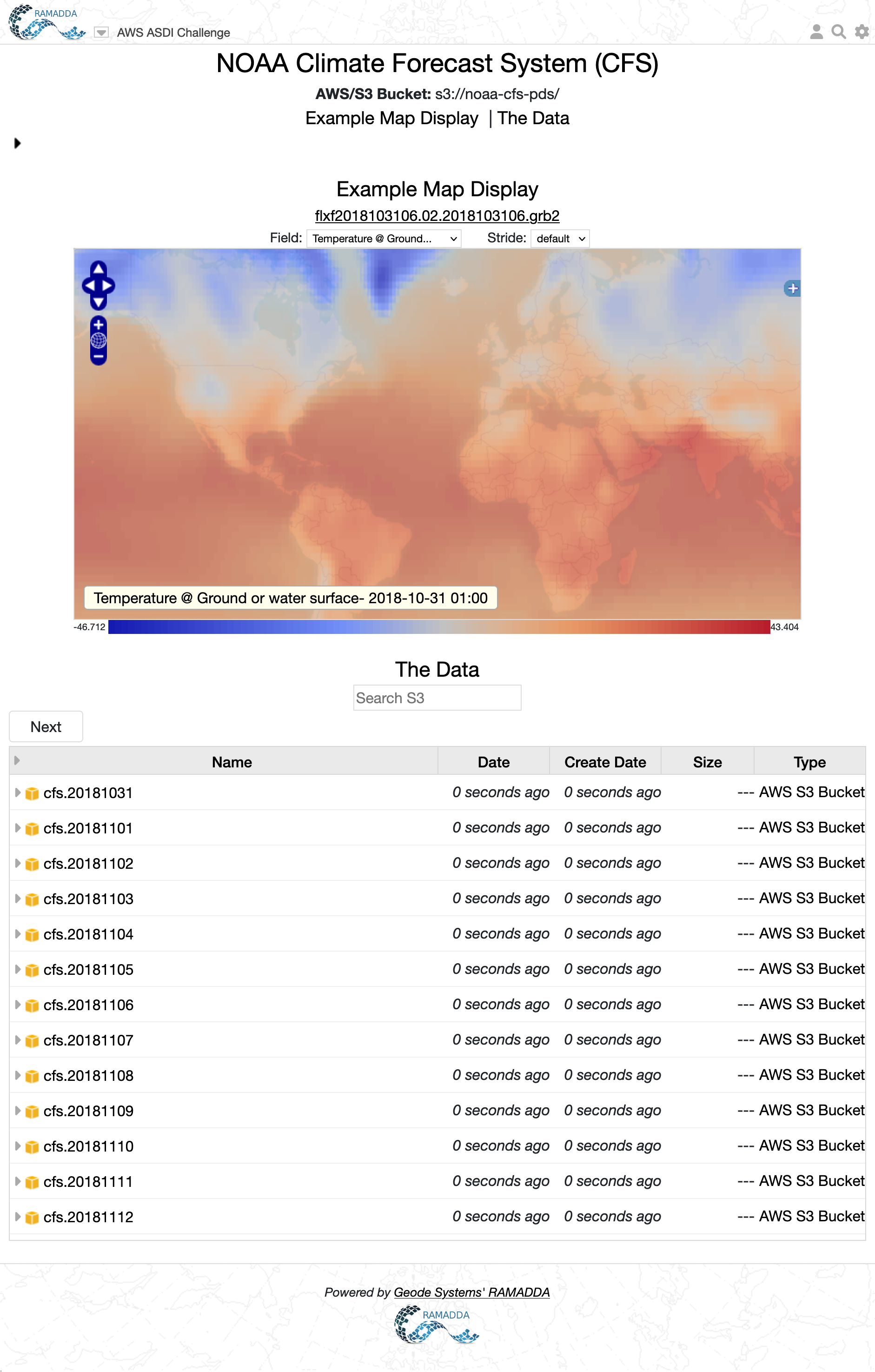Click folder icon for cfs.20181107

[33, 1041]
